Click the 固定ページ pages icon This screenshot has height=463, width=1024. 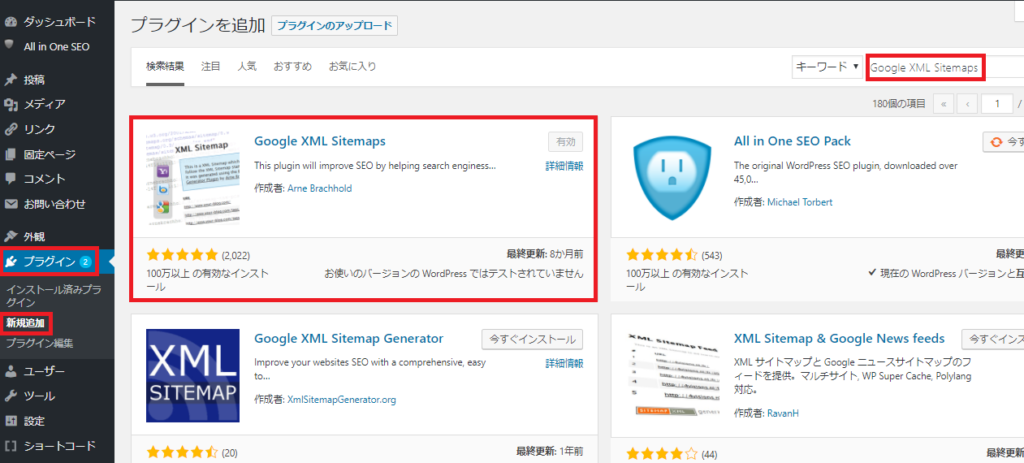coord(10,155)
